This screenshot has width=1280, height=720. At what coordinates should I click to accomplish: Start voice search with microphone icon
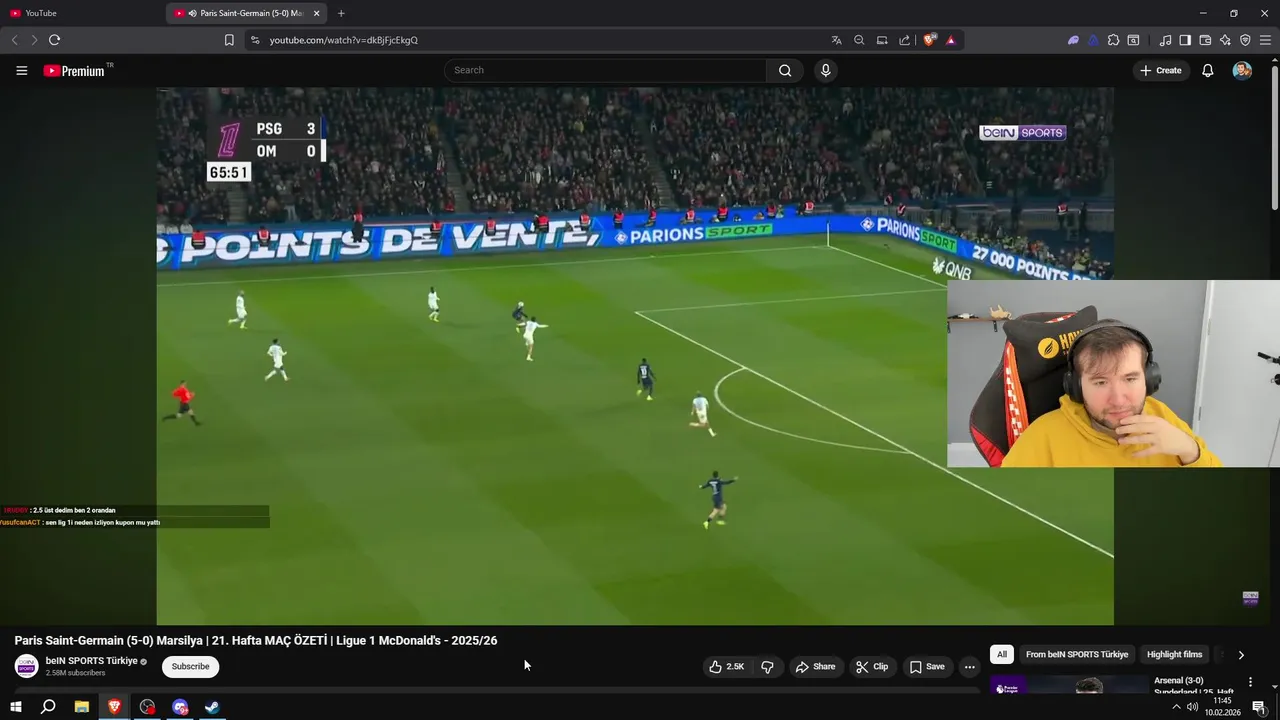pyautogui.click(x=825, y=70)
